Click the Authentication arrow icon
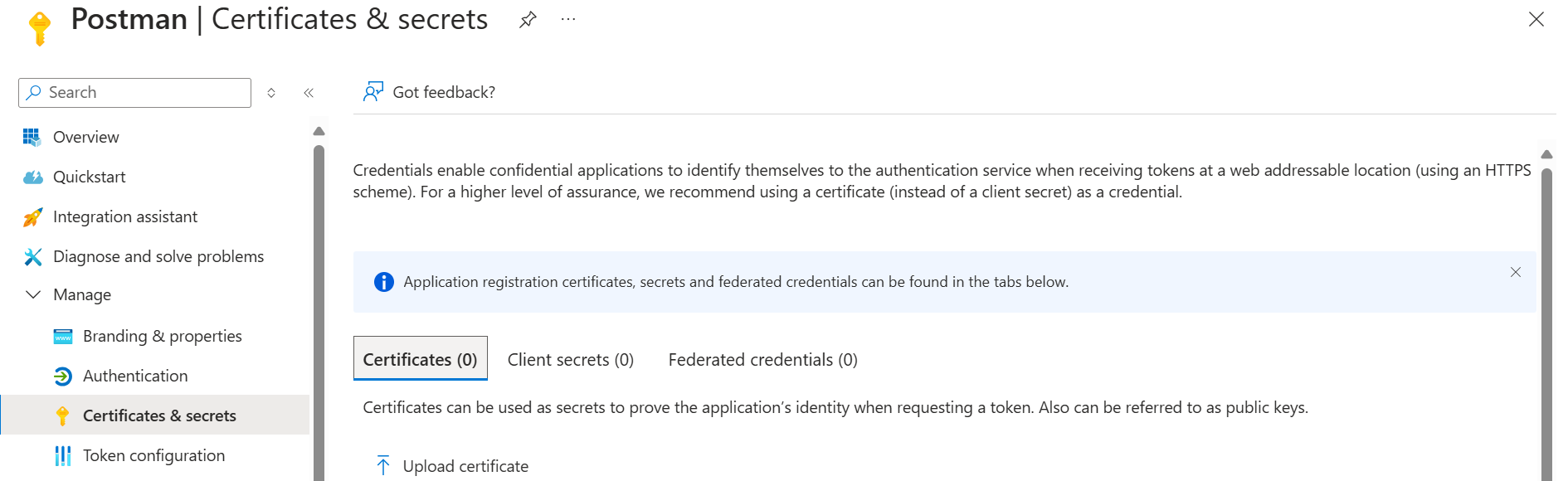The image size is (1568, 481). (63, 376)
